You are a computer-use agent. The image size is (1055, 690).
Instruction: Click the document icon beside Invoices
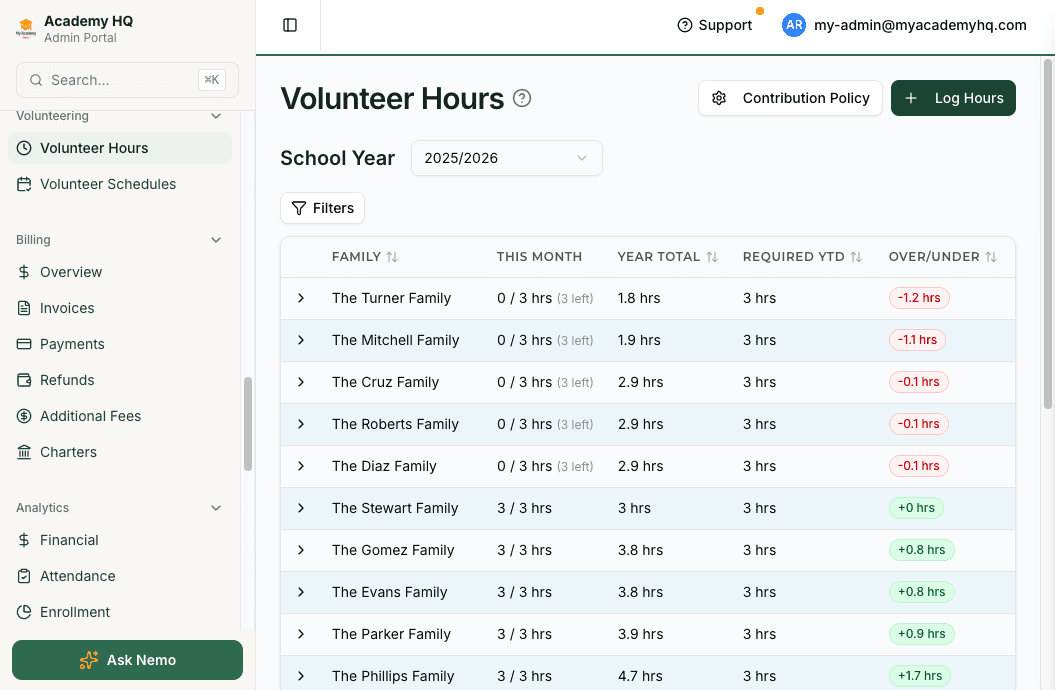pyautogui.click(x=24, y=308)
